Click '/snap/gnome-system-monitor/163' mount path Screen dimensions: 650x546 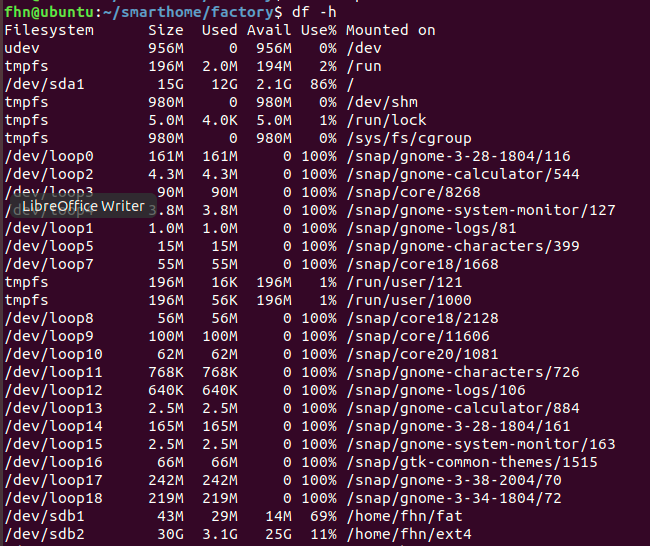481,445
